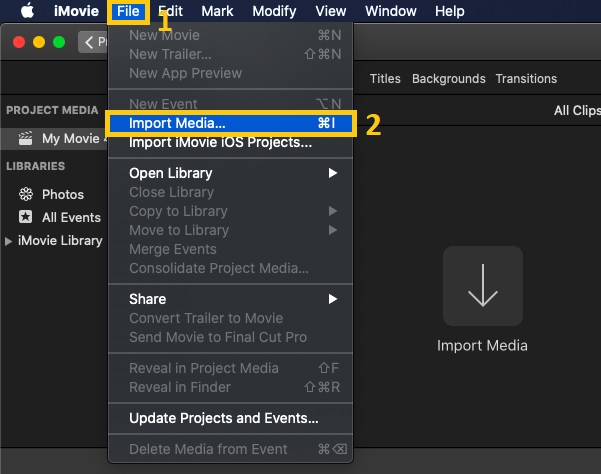Choose Import Media... from File menu

[231, 123]
